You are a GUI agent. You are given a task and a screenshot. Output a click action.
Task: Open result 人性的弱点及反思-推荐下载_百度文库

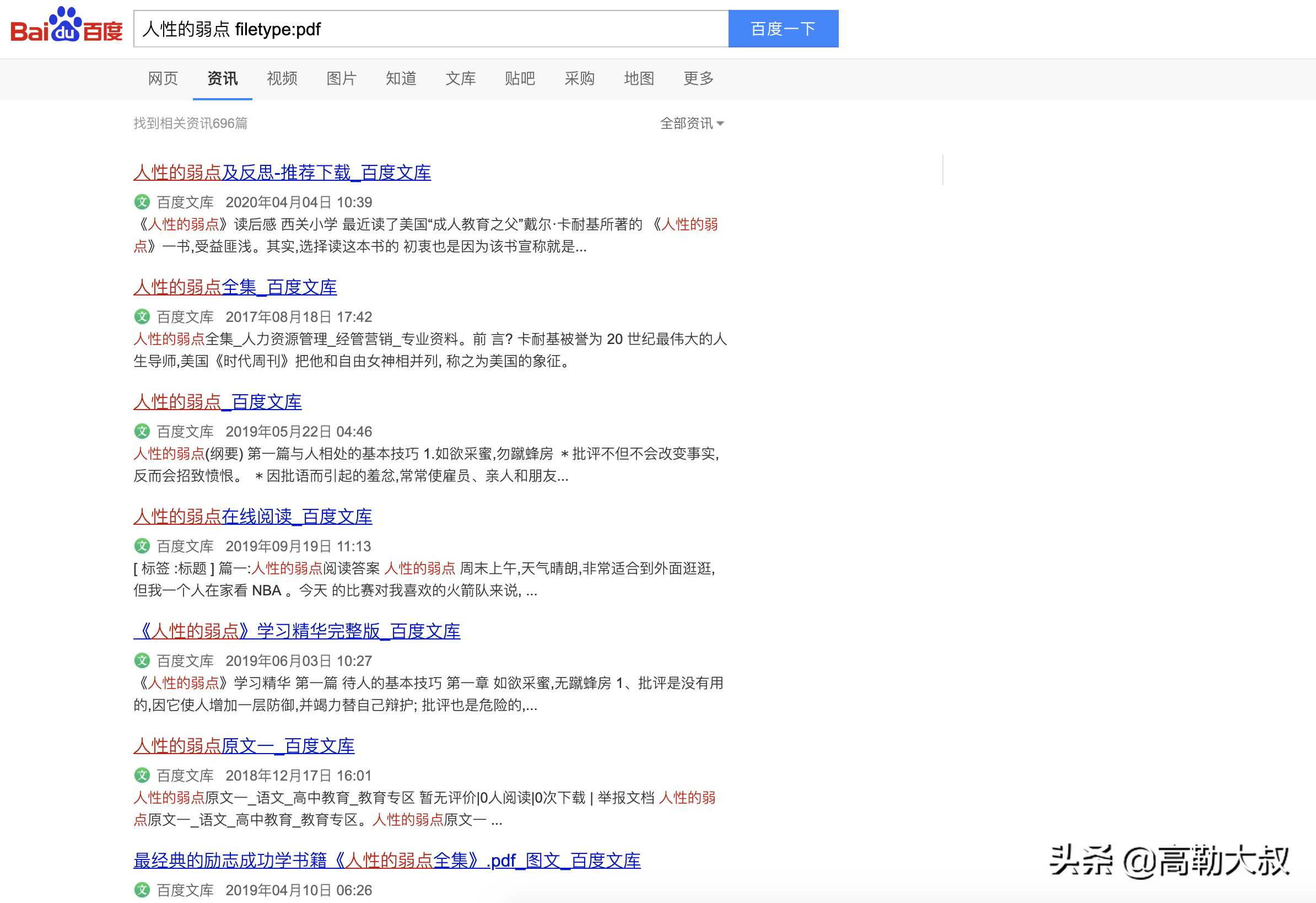click(282, 172)
